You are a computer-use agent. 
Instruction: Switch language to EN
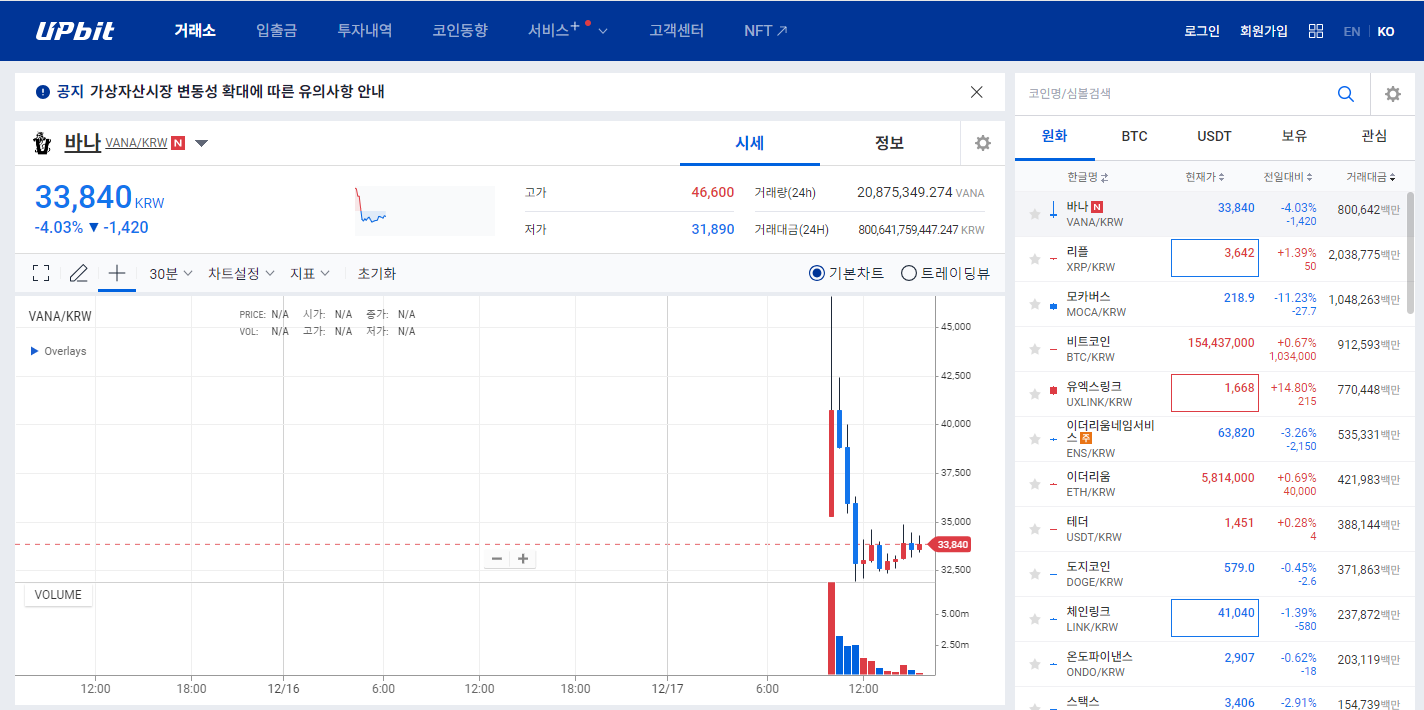1352,31
